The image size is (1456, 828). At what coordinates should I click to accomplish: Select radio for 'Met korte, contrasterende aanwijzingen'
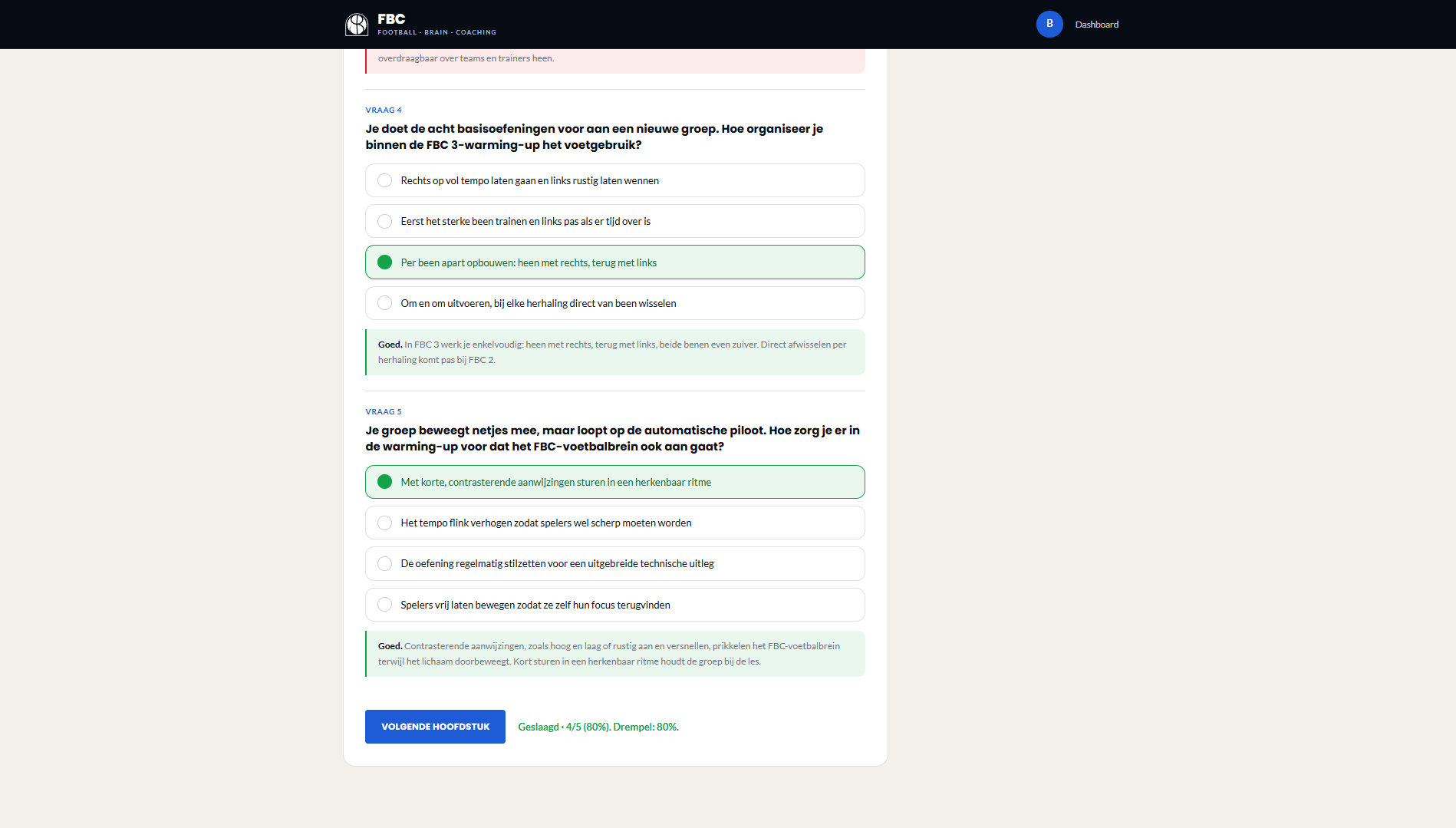pyautogui.click(x=385, y=482)
